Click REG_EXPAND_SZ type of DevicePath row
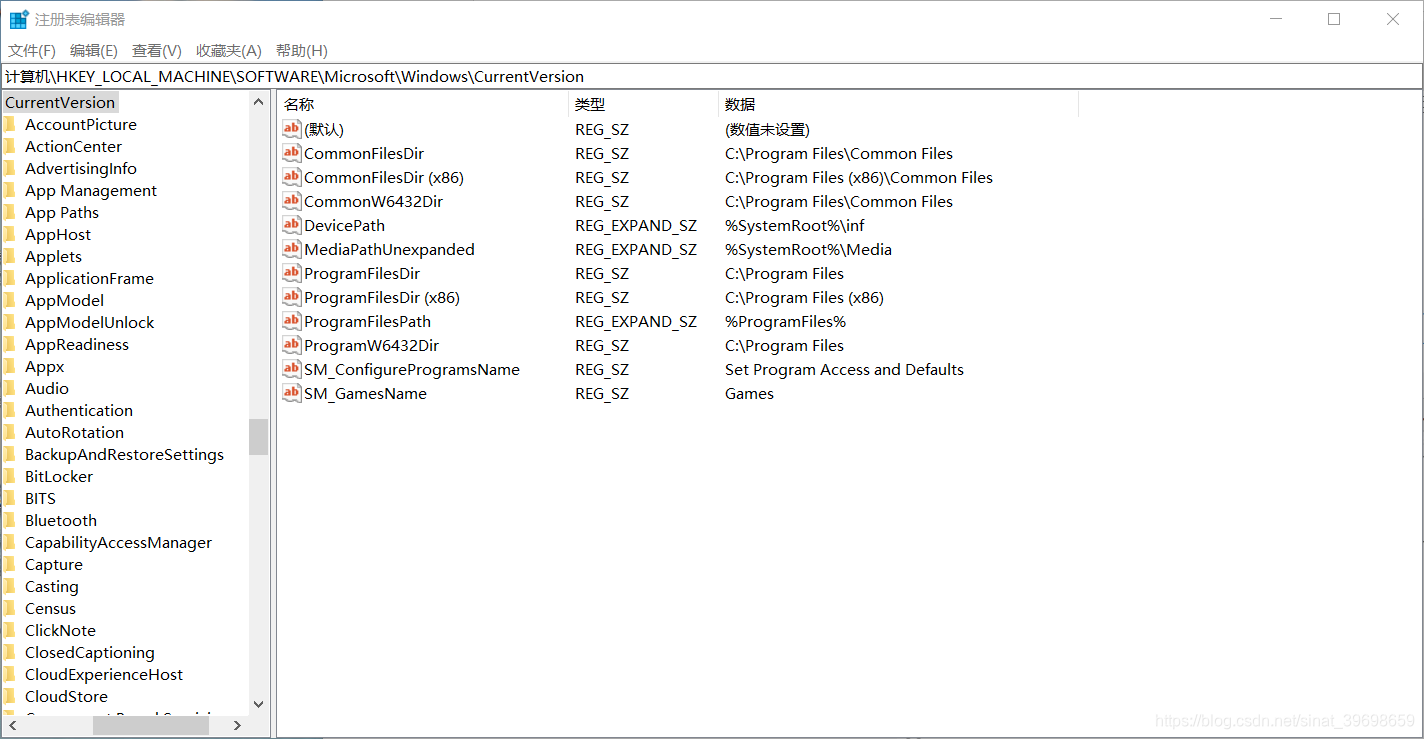Screen dimensions: 1424x739 tap(636, 225)
